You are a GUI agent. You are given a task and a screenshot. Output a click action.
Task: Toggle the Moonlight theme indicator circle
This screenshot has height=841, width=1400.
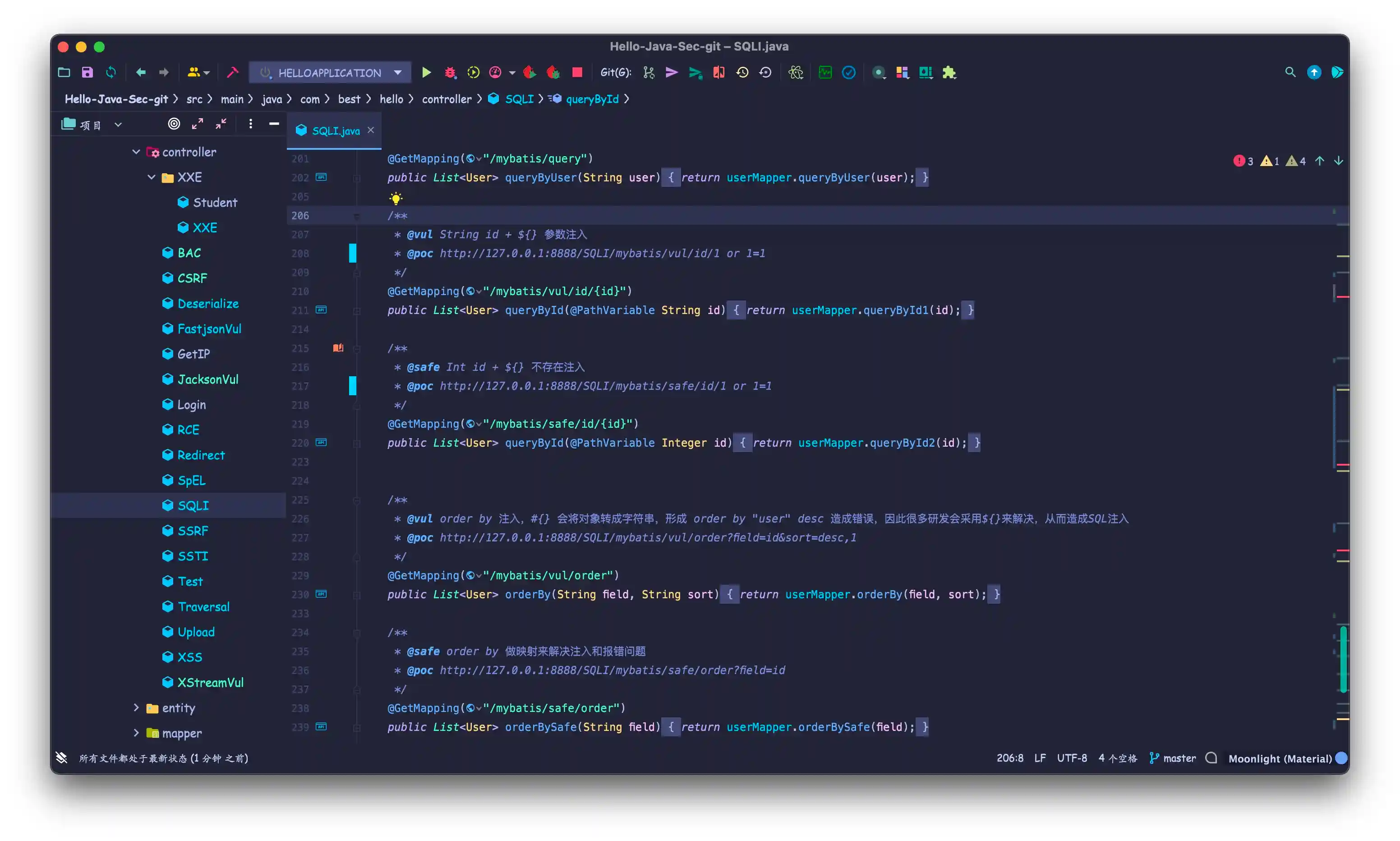click(1341, 758)
